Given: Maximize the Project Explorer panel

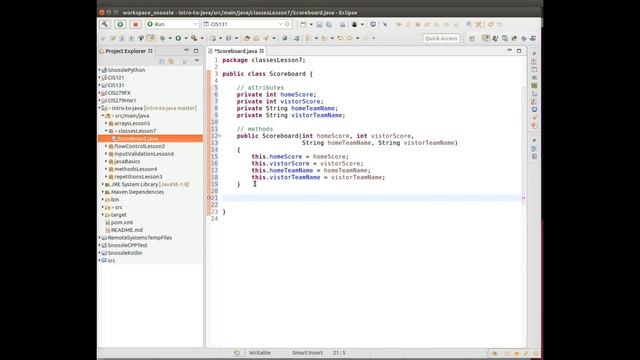Looking at the screenshot, I should [196, 51].
